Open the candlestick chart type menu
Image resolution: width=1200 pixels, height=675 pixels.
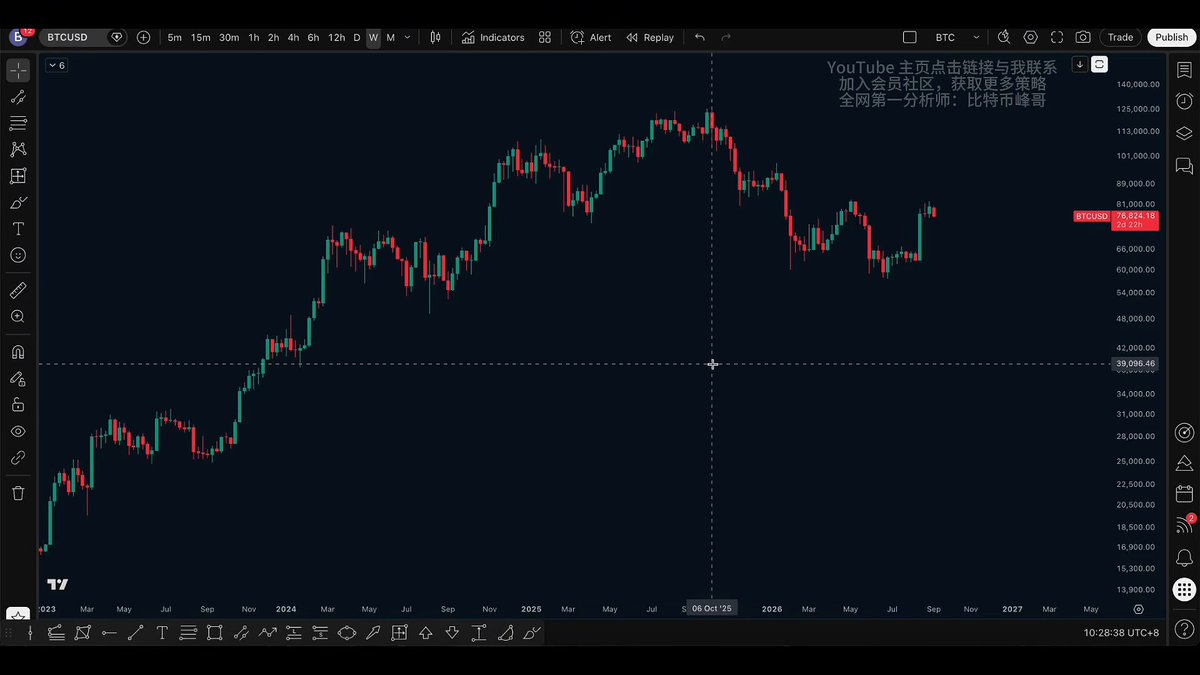436,37
